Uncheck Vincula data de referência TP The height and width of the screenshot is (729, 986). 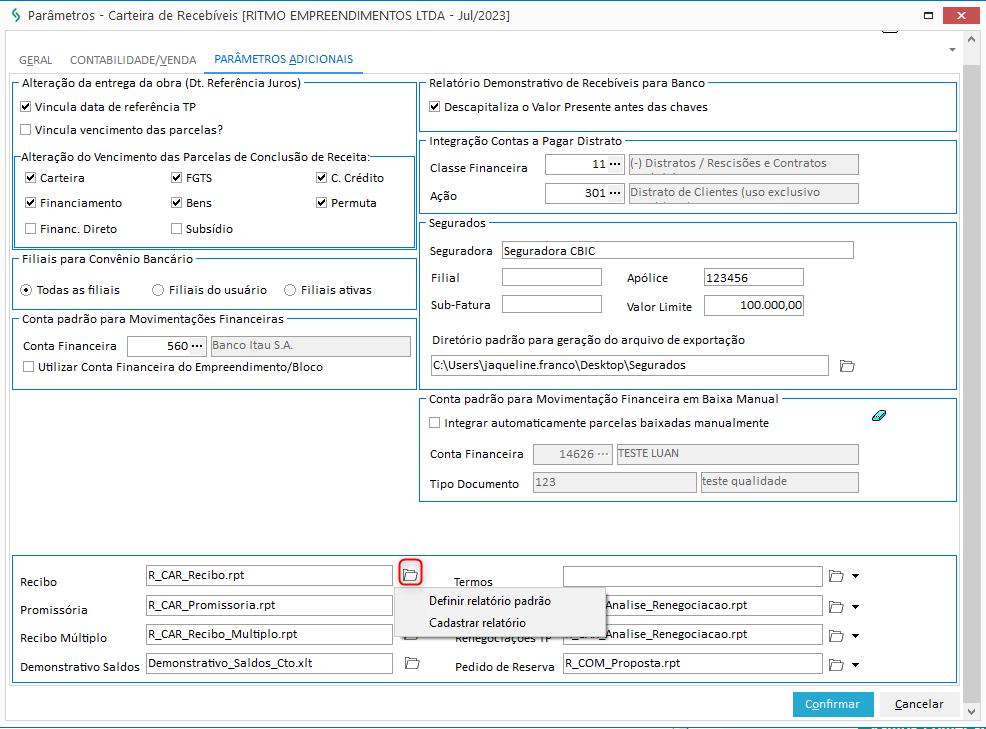point(27,107)
